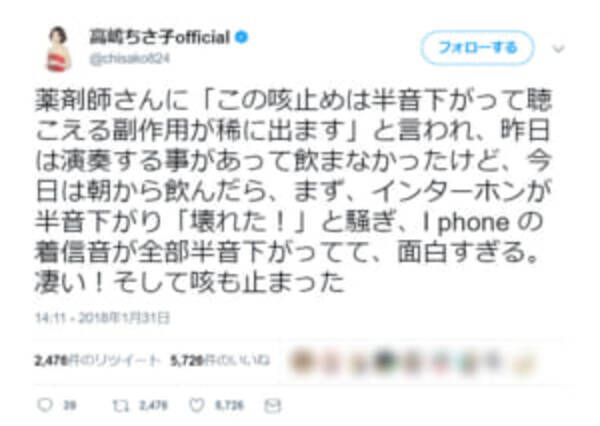The width and height of the screenshot is (600, 426).
Task: Click the @chisako824 handle
Action: (x=129, y=59)
